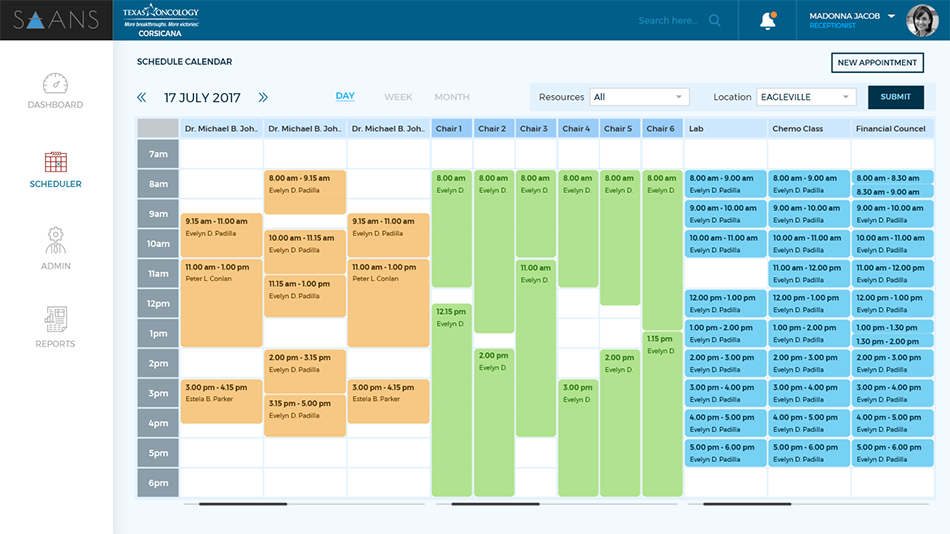Select the Day view tab
Screen dimensions: 950x534
345,96
